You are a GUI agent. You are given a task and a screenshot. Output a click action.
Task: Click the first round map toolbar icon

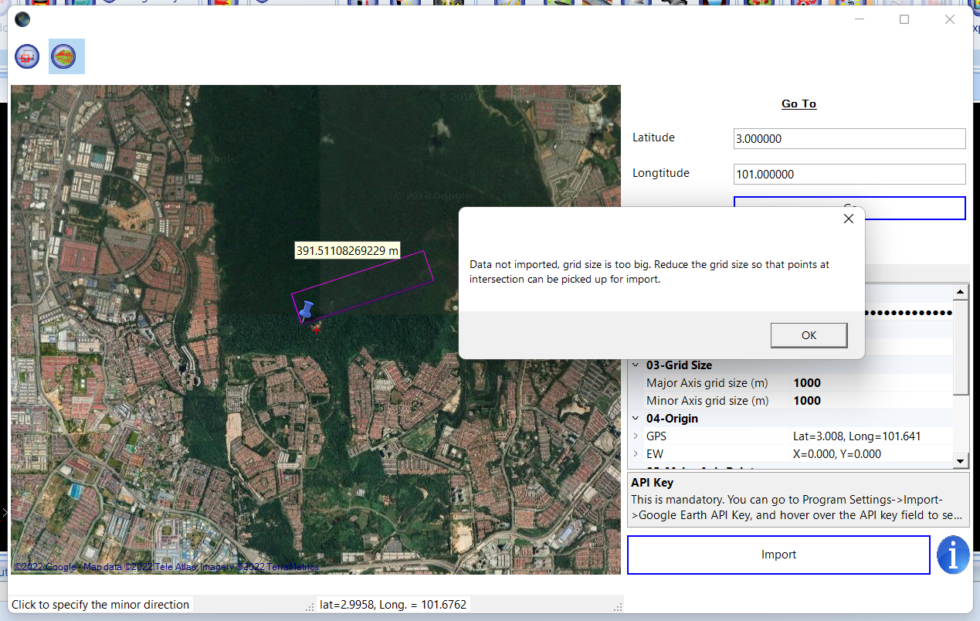[27, 57]
